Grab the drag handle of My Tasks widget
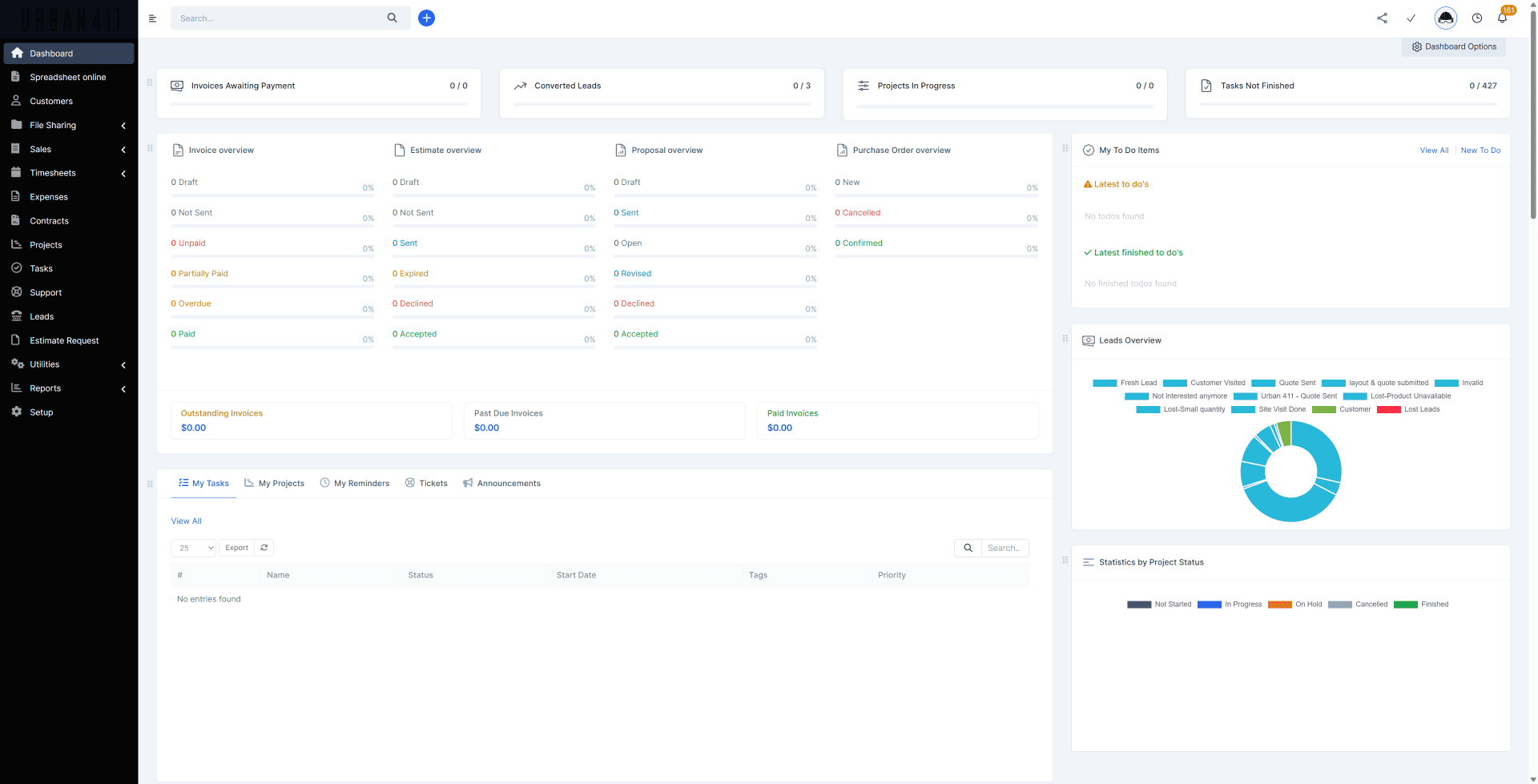Screen dimensions: 1538x784 pyautogui.click(x=150, y=484)
